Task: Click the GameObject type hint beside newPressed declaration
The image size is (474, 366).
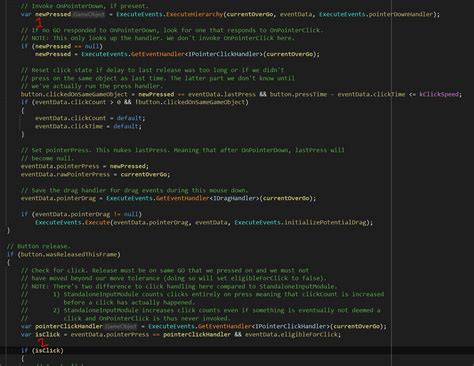Action: tap(89, 14)
